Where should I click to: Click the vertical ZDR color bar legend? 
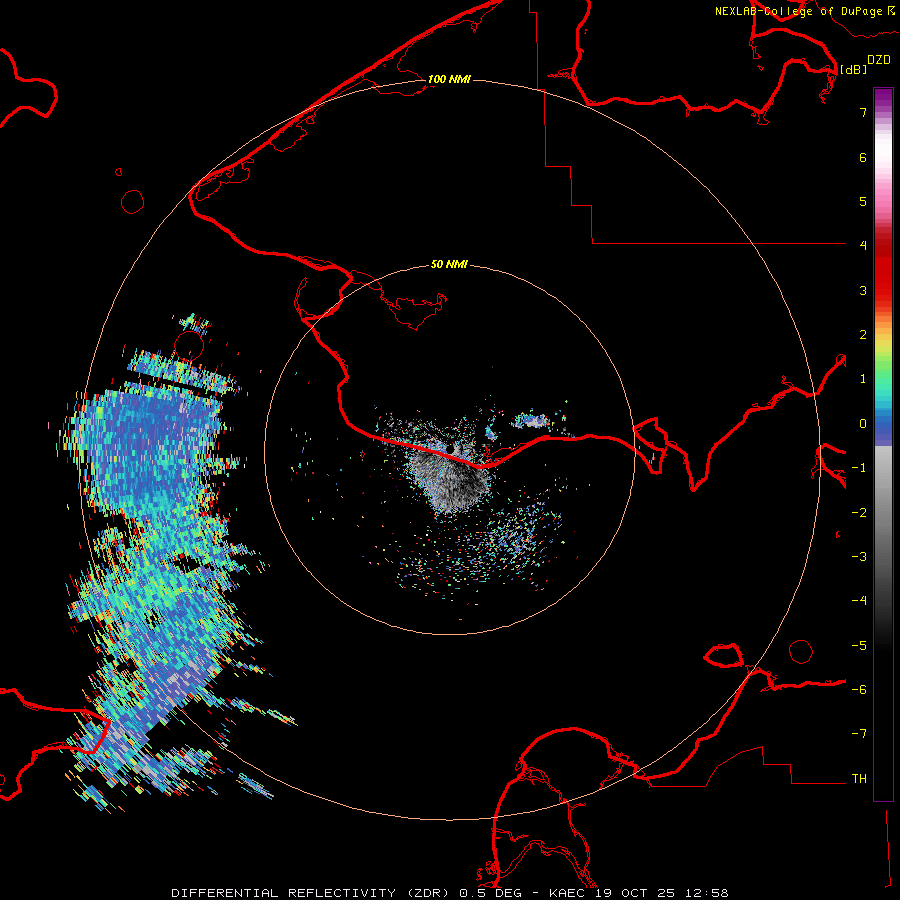tap(883, 444)
